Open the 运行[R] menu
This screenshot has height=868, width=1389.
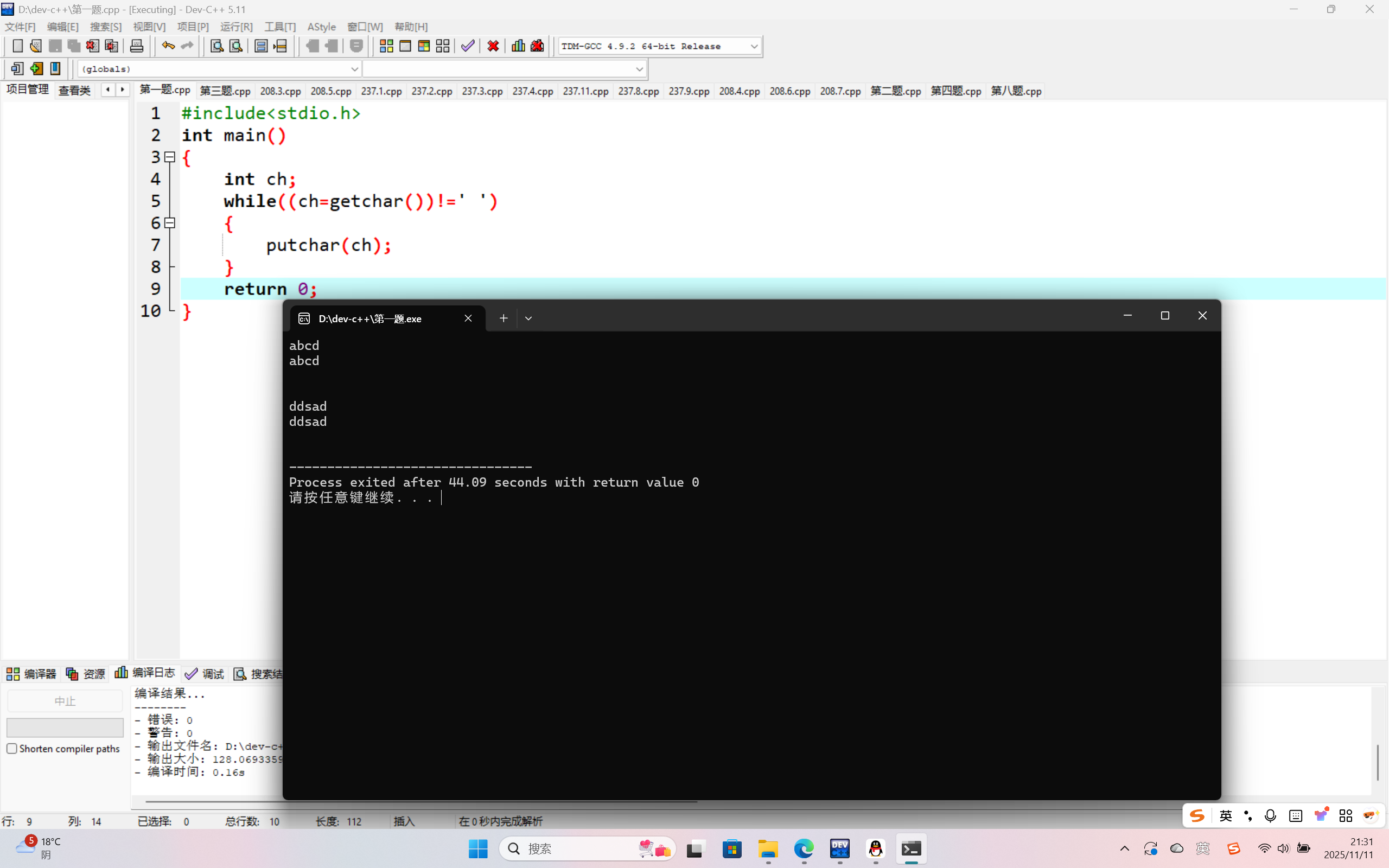(236, 27)
